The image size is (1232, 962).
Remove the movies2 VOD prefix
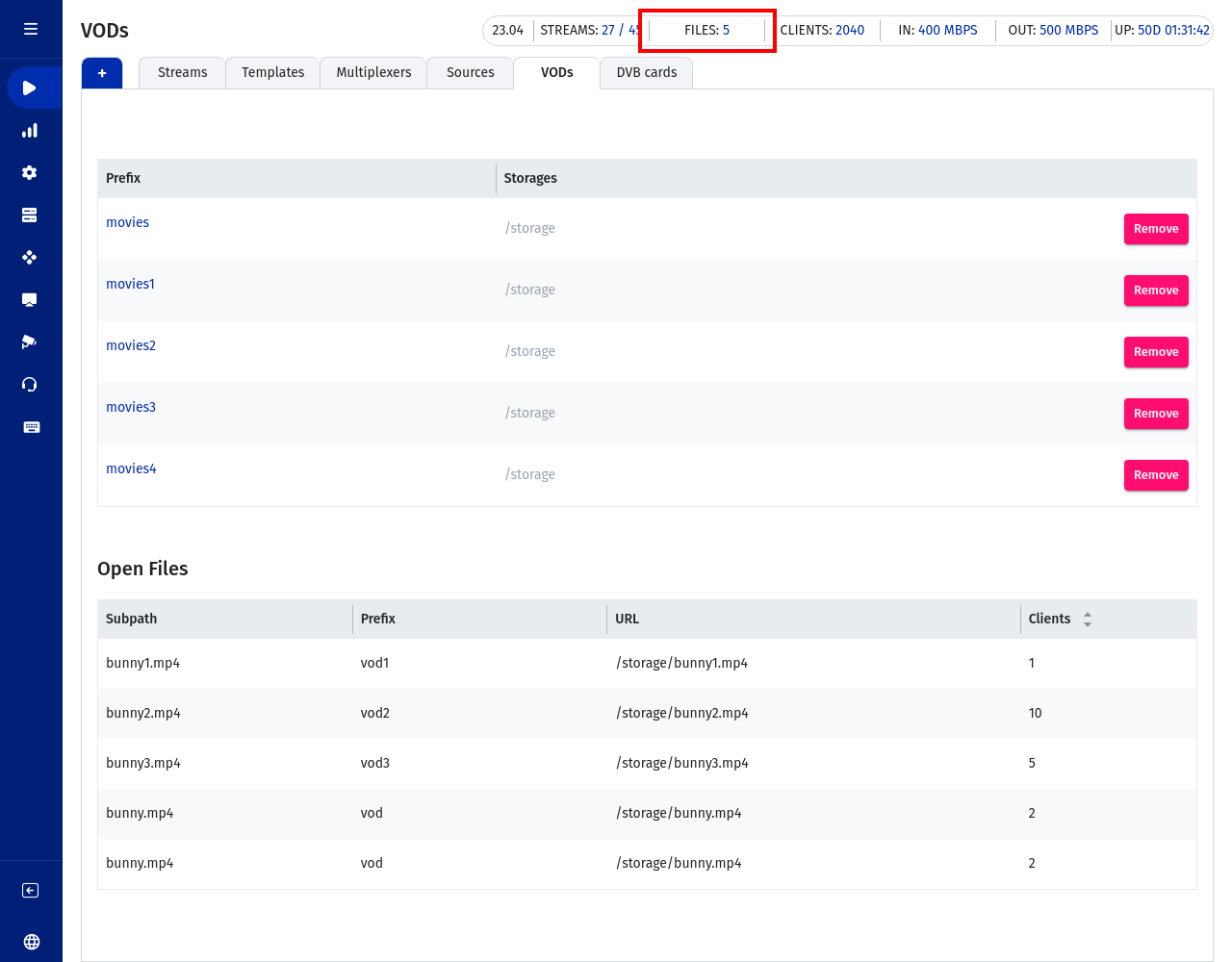[x=1155, y=352]
